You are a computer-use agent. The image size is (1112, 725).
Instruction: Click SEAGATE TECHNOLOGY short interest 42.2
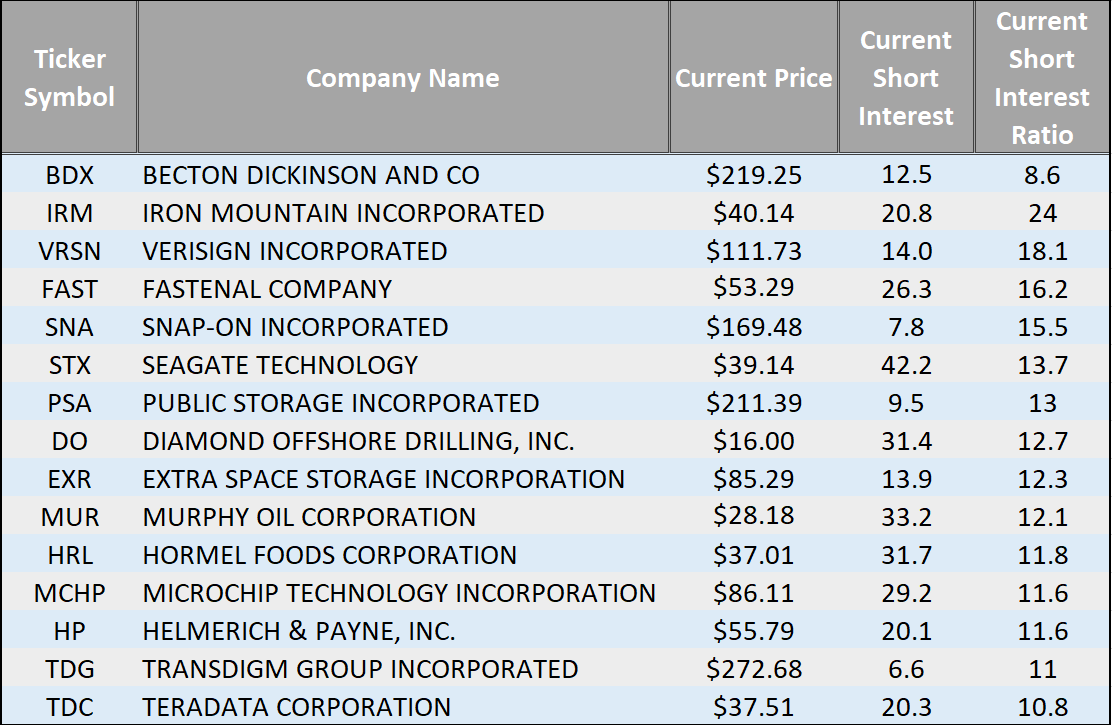(906, 365)
